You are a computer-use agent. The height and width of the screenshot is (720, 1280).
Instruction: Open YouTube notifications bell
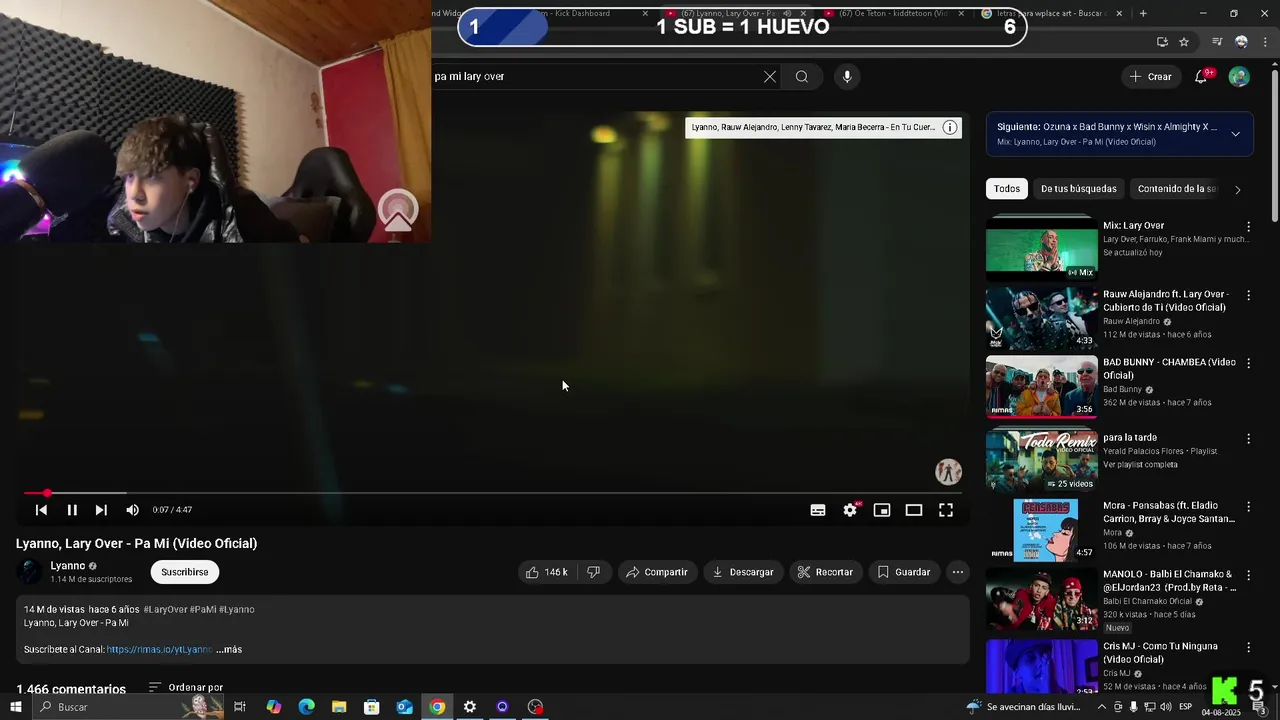[x=1201, y=77]
